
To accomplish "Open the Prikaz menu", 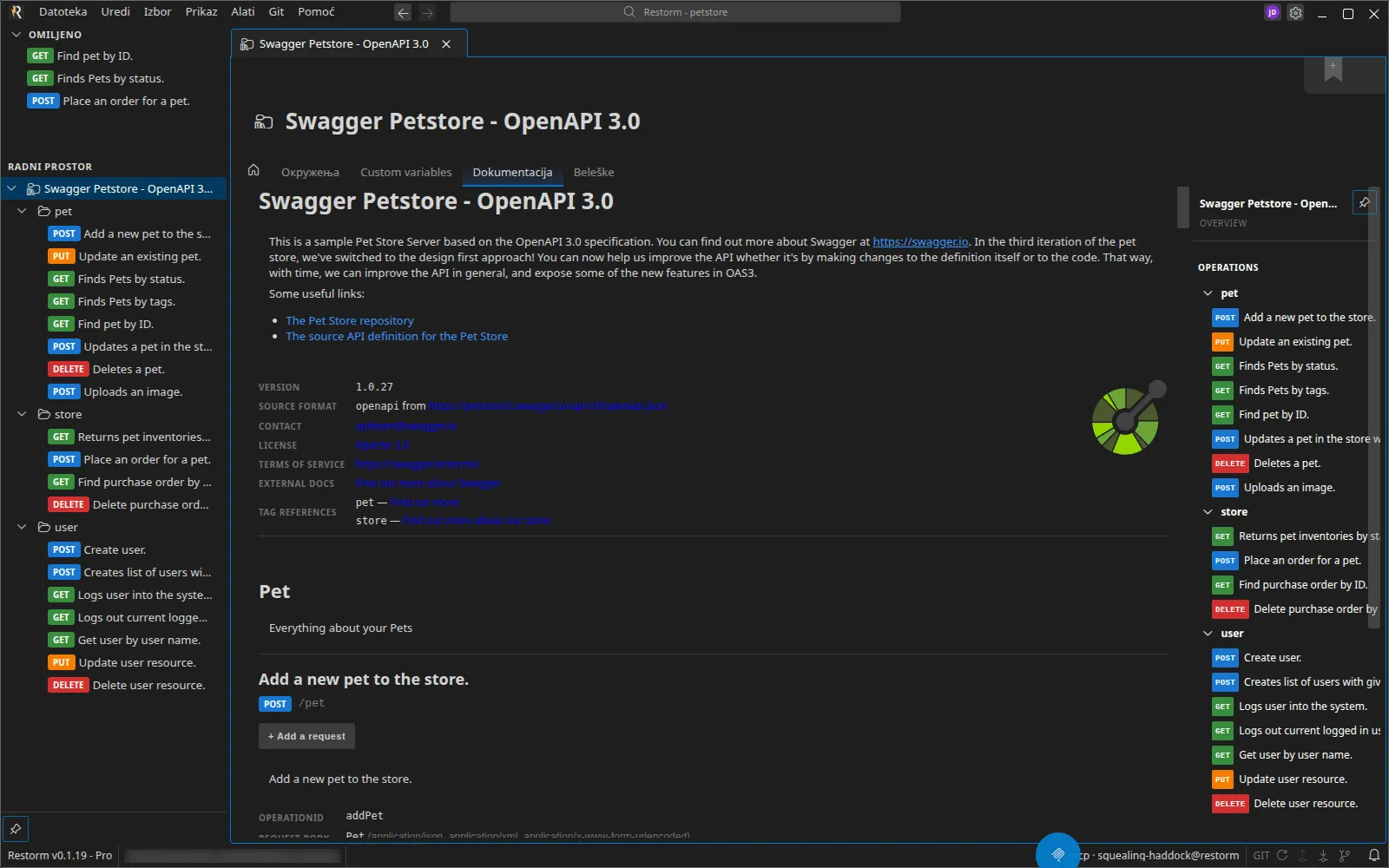I will [x=201, y=12].
